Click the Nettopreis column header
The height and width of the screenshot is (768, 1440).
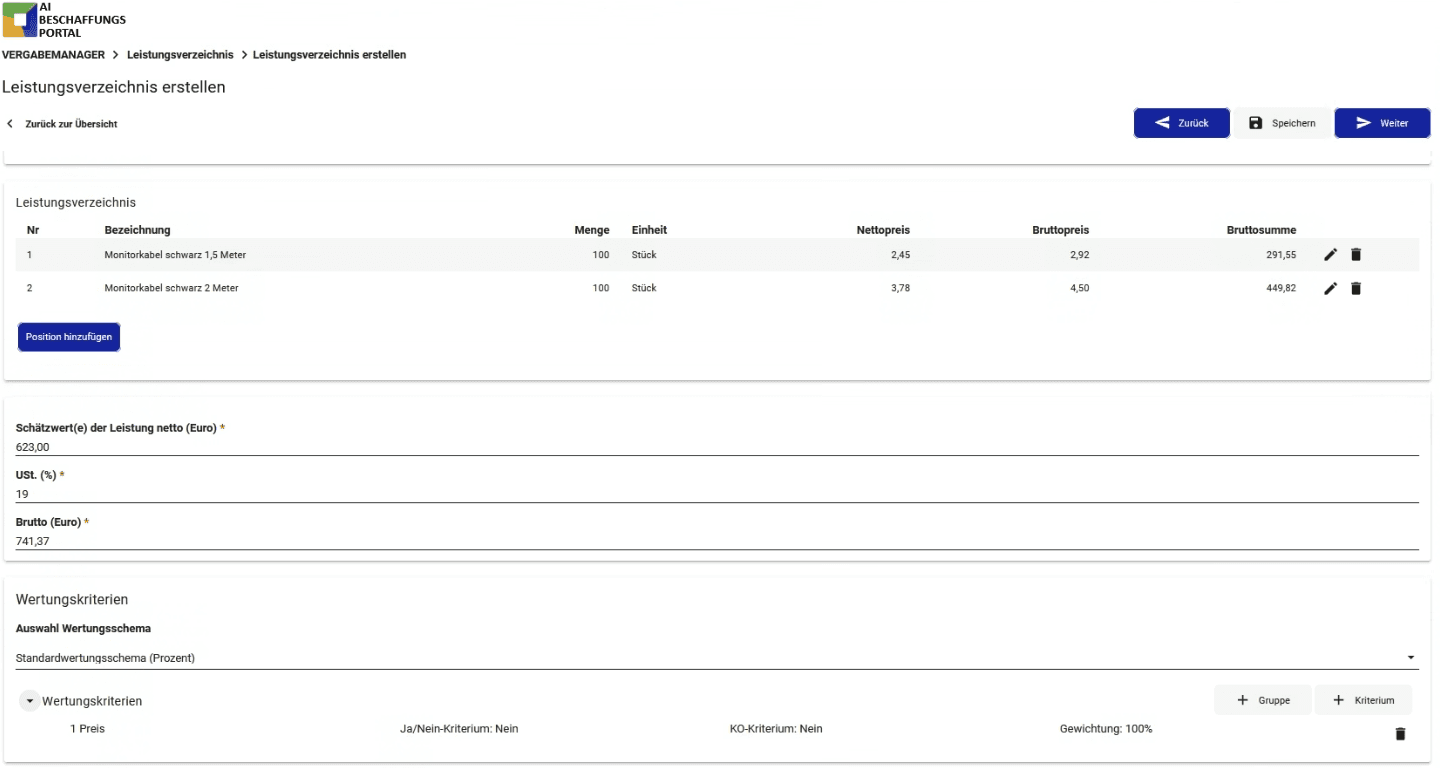click(883, 230)
